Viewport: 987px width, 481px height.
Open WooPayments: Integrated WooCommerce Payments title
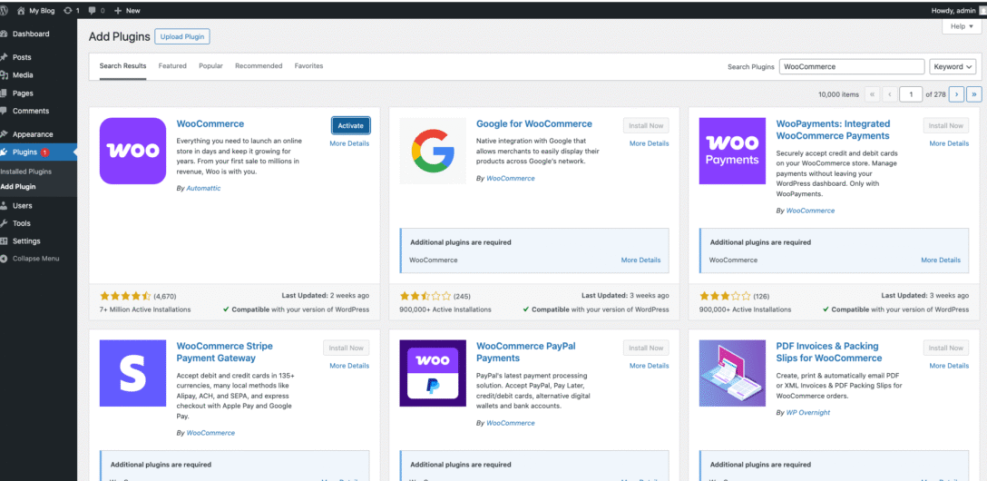tap(833, 130)
